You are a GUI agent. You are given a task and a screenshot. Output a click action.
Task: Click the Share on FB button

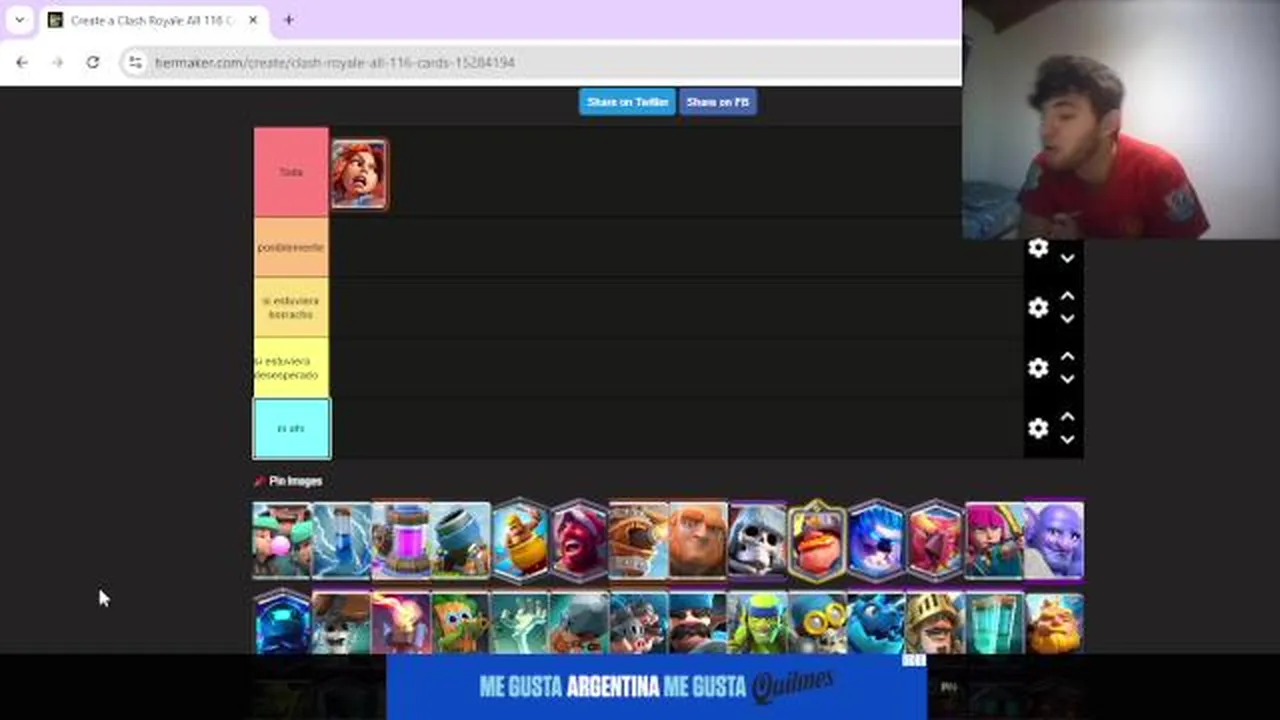tap(718, 102)
